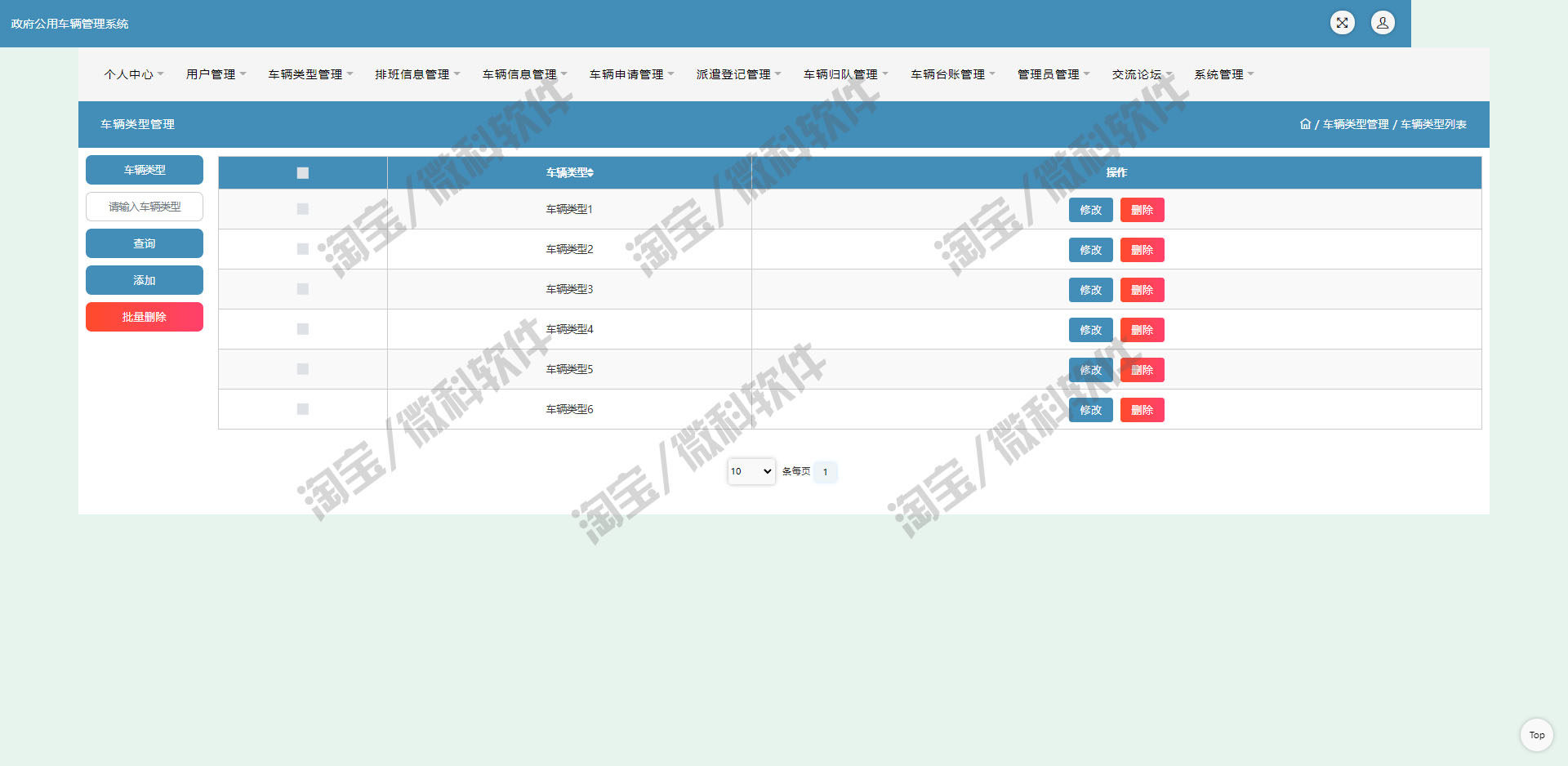Delete 车辆类型2 with 删除 button
1568x766 pixels.
pyautogui.click(x=1142, y=250)
